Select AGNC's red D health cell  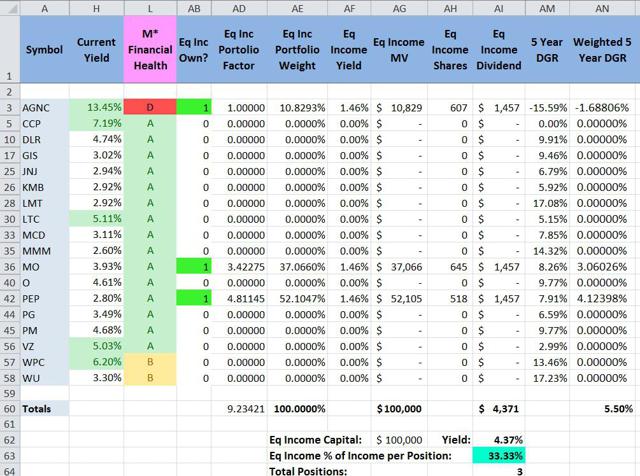(x=150, y=108)
